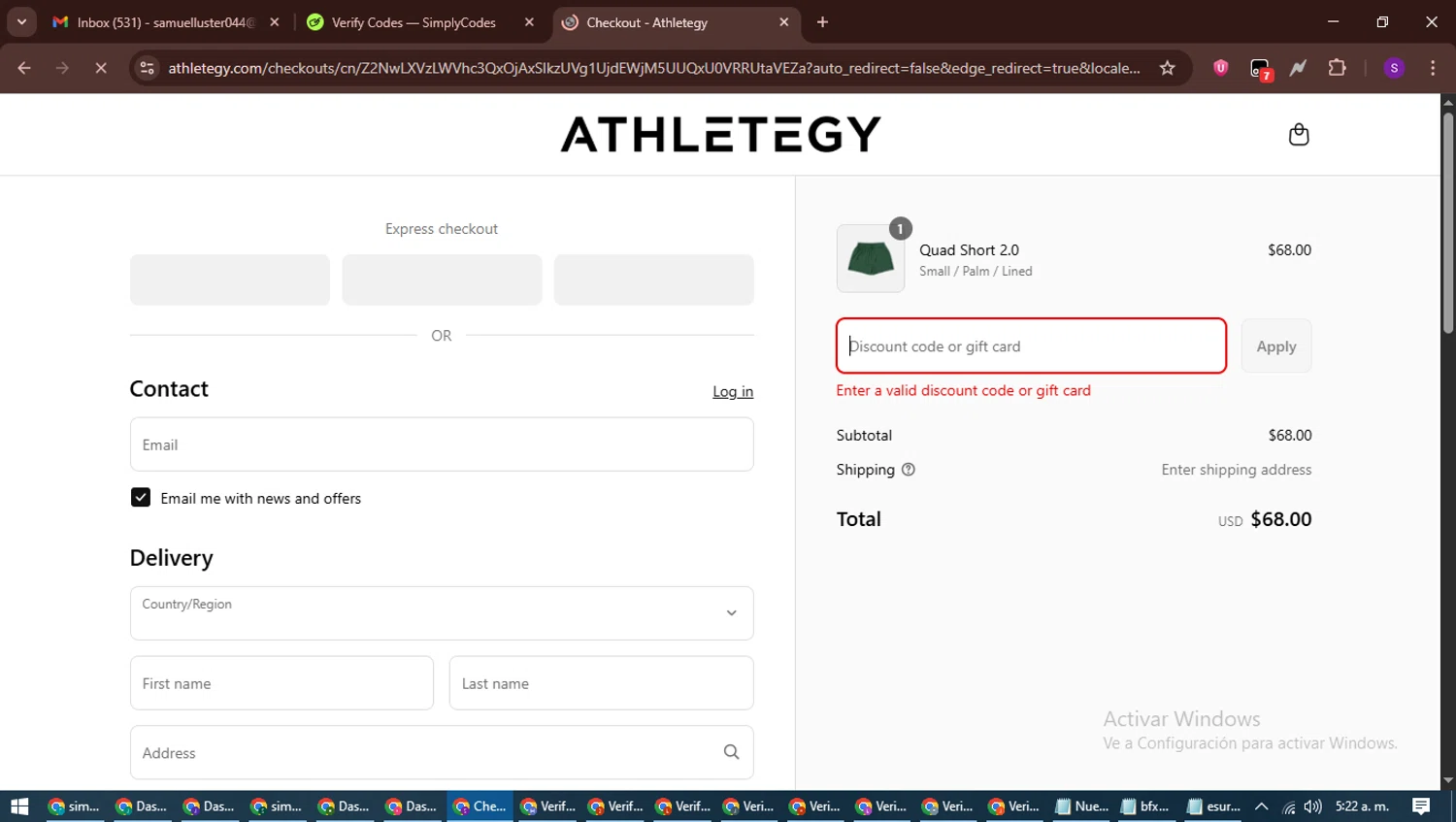Close the Inbox Gmail tab
Screen dimensions: 1456x822
click(x=275, y=22)
